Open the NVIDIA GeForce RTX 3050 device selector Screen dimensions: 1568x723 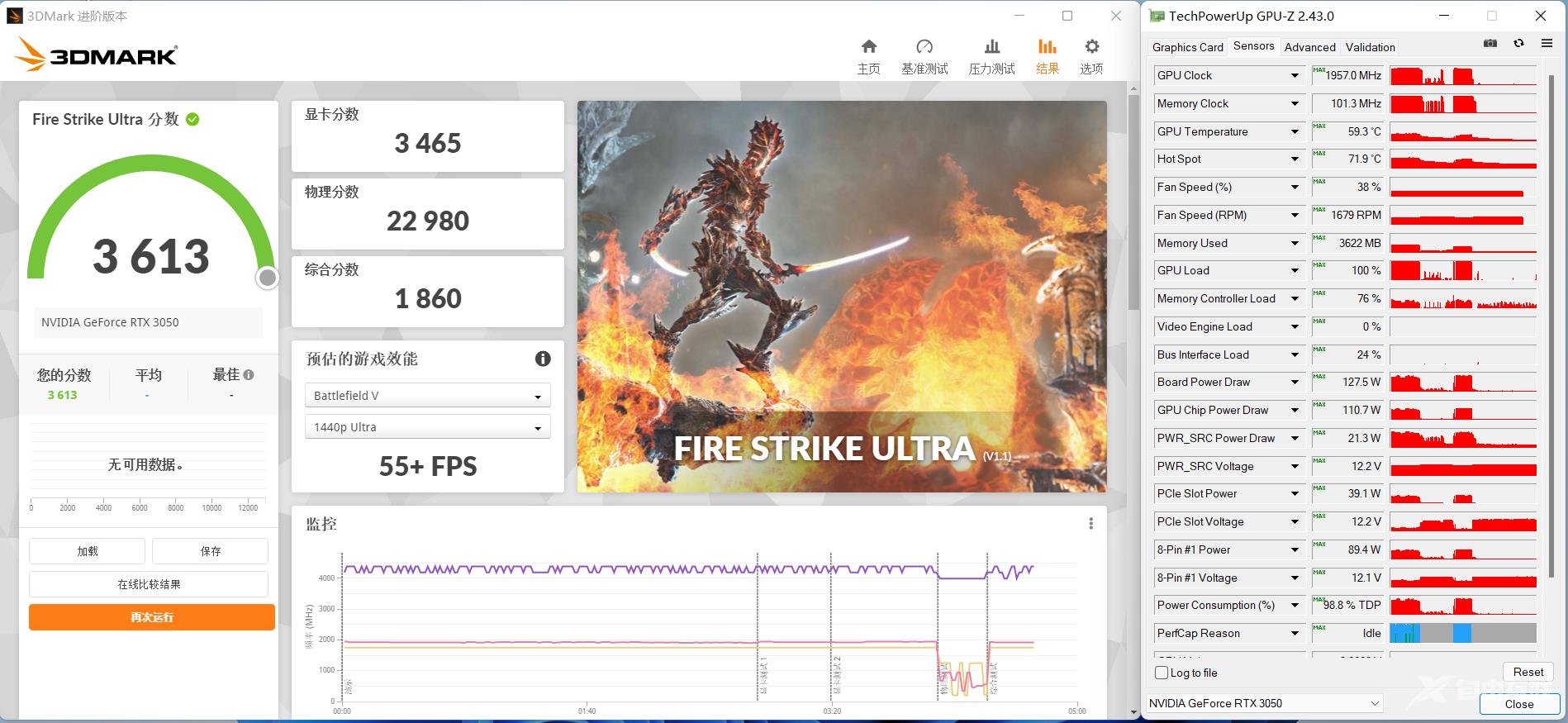tap(1264, 703)
